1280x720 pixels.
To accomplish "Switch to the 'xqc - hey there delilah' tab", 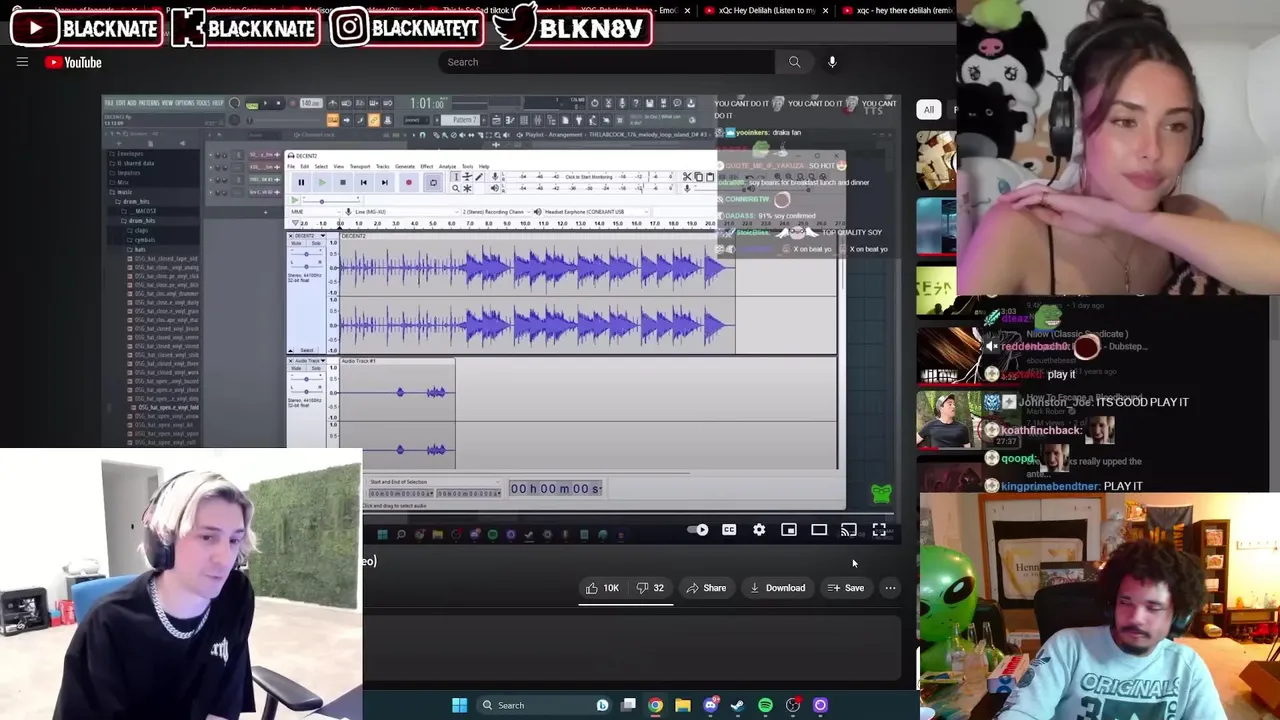I will pos(896,10).
